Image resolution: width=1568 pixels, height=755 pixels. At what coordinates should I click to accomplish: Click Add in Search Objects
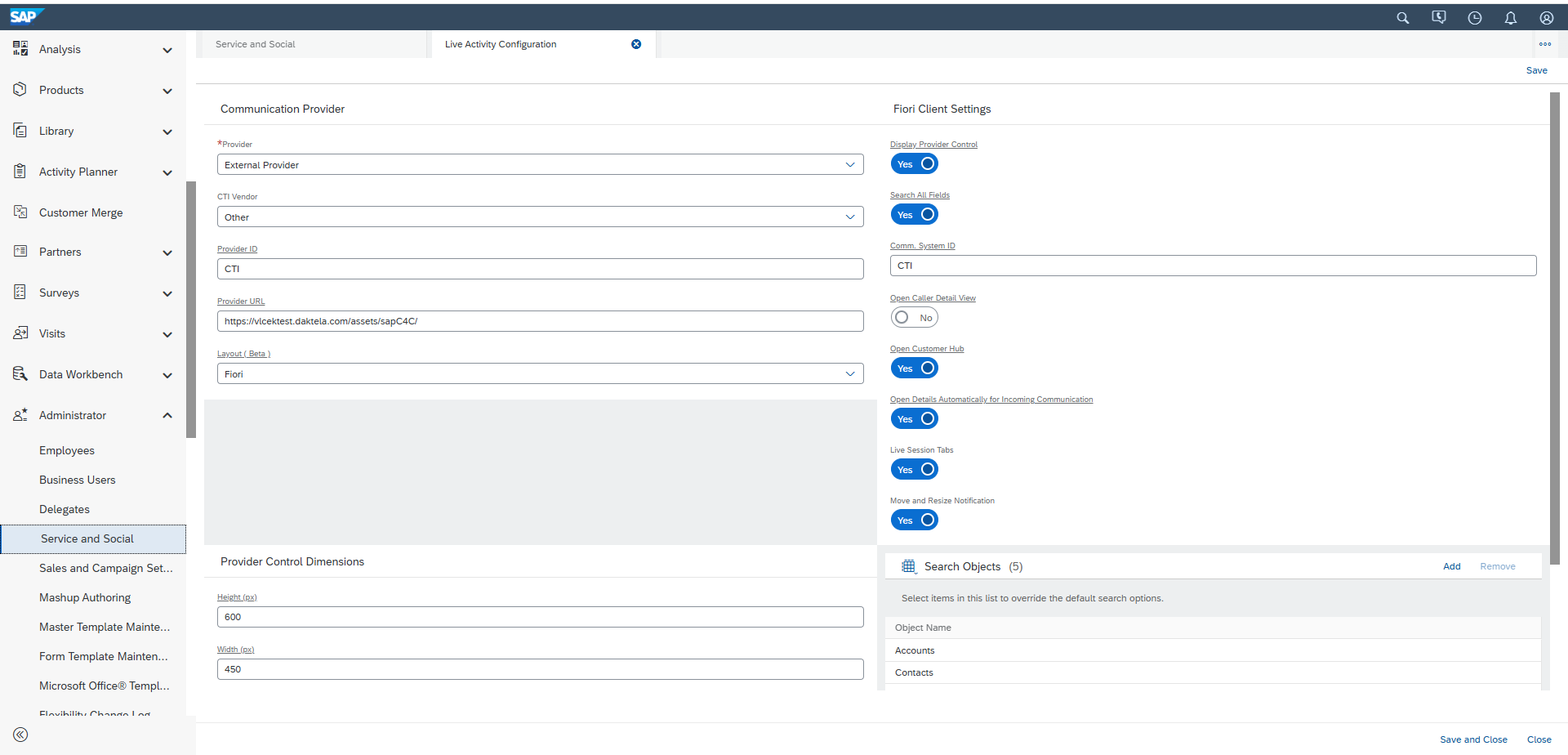[1451, 566]
